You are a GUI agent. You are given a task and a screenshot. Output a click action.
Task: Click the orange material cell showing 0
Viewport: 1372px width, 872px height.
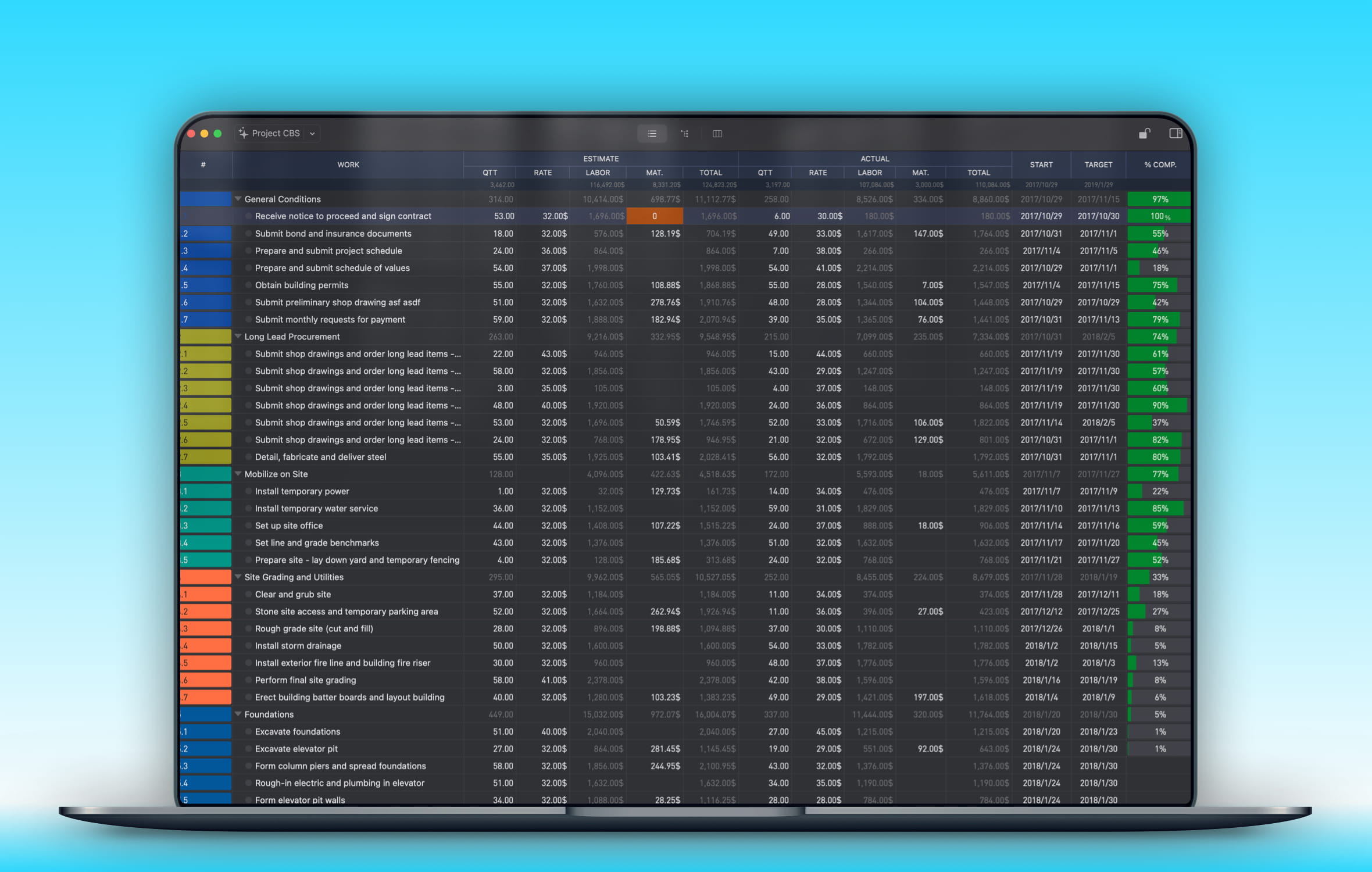pos(654,216)
